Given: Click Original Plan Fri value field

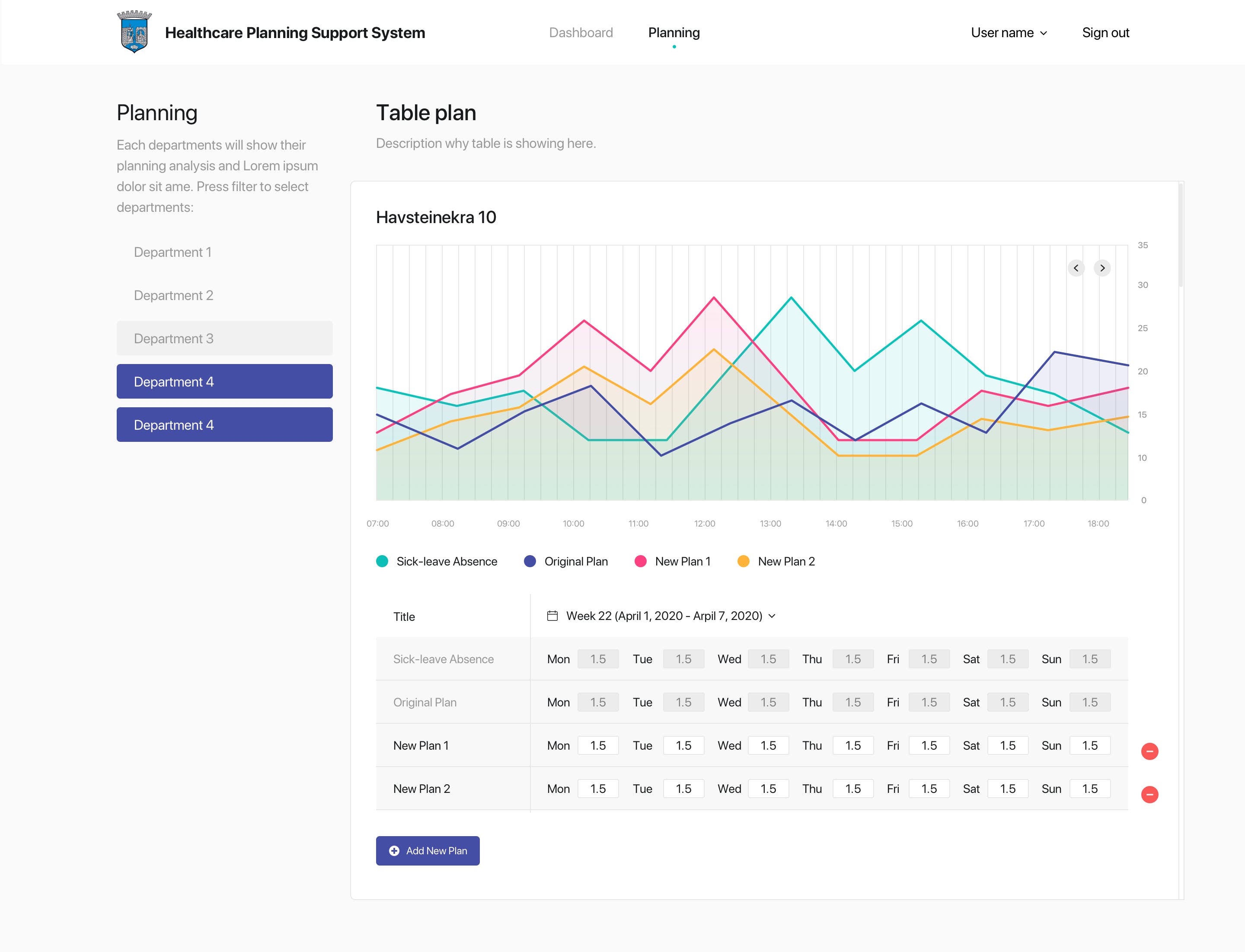Looking at the screenshot, I should [929, 702].
